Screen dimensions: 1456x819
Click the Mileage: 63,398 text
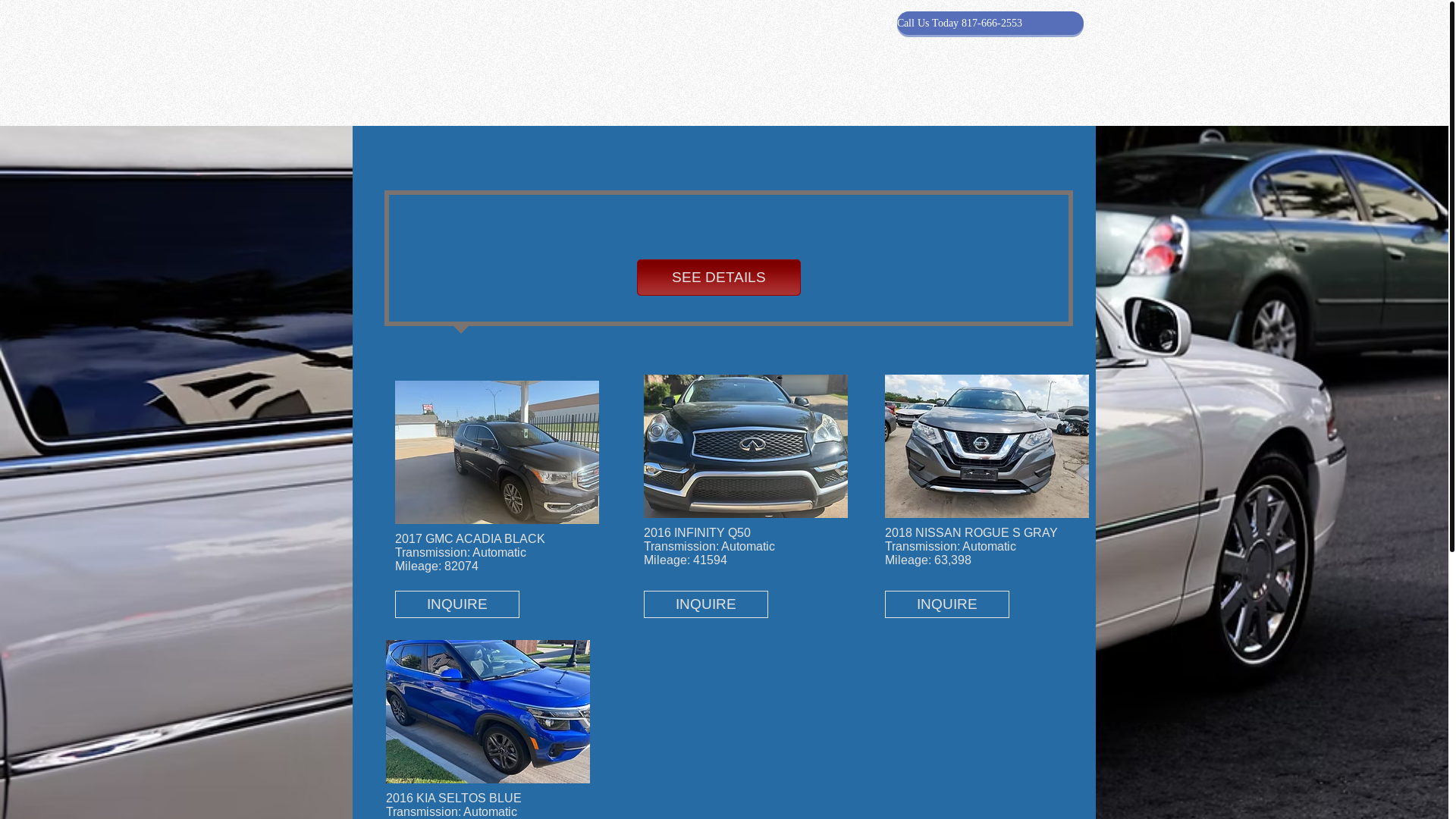click(928, 560)
